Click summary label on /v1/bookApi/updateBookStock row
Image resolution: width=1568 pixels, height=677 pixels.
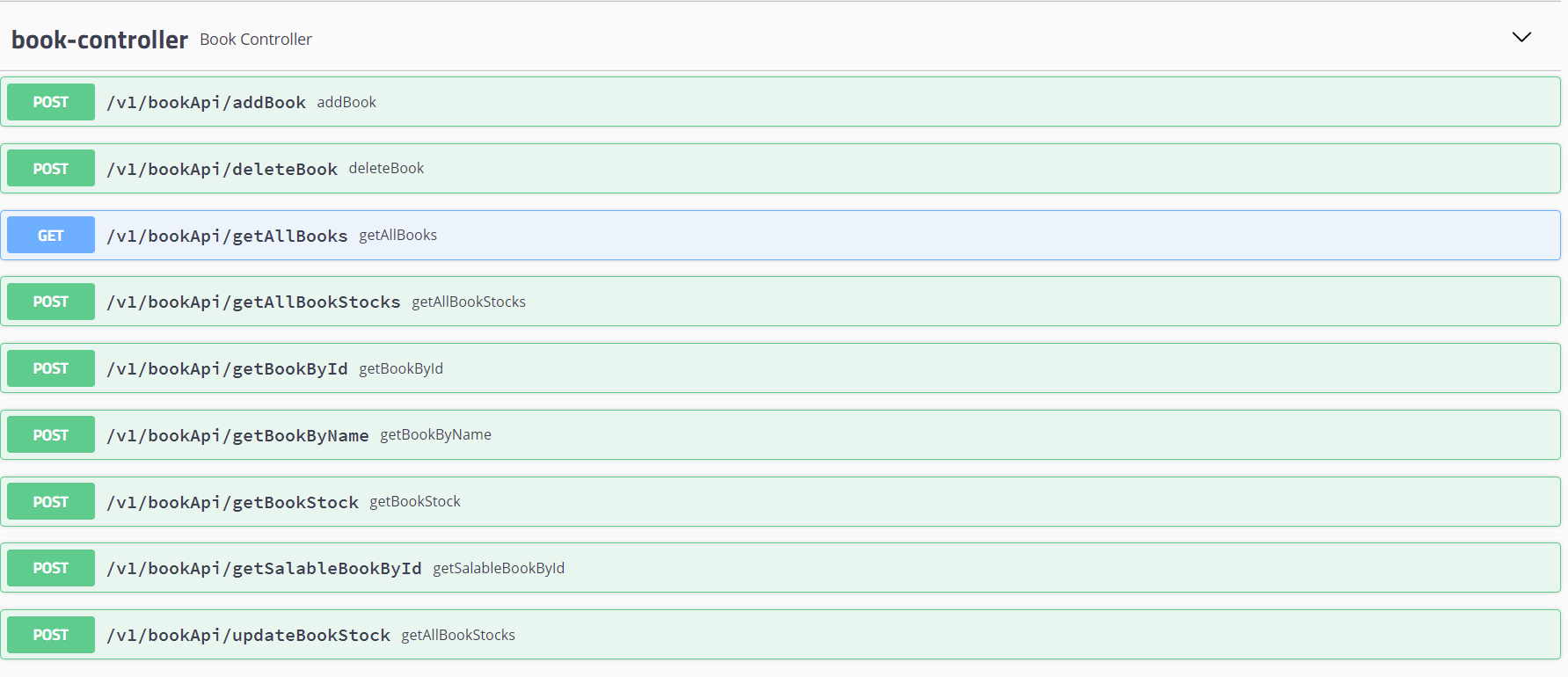click(x=458, y=635)
